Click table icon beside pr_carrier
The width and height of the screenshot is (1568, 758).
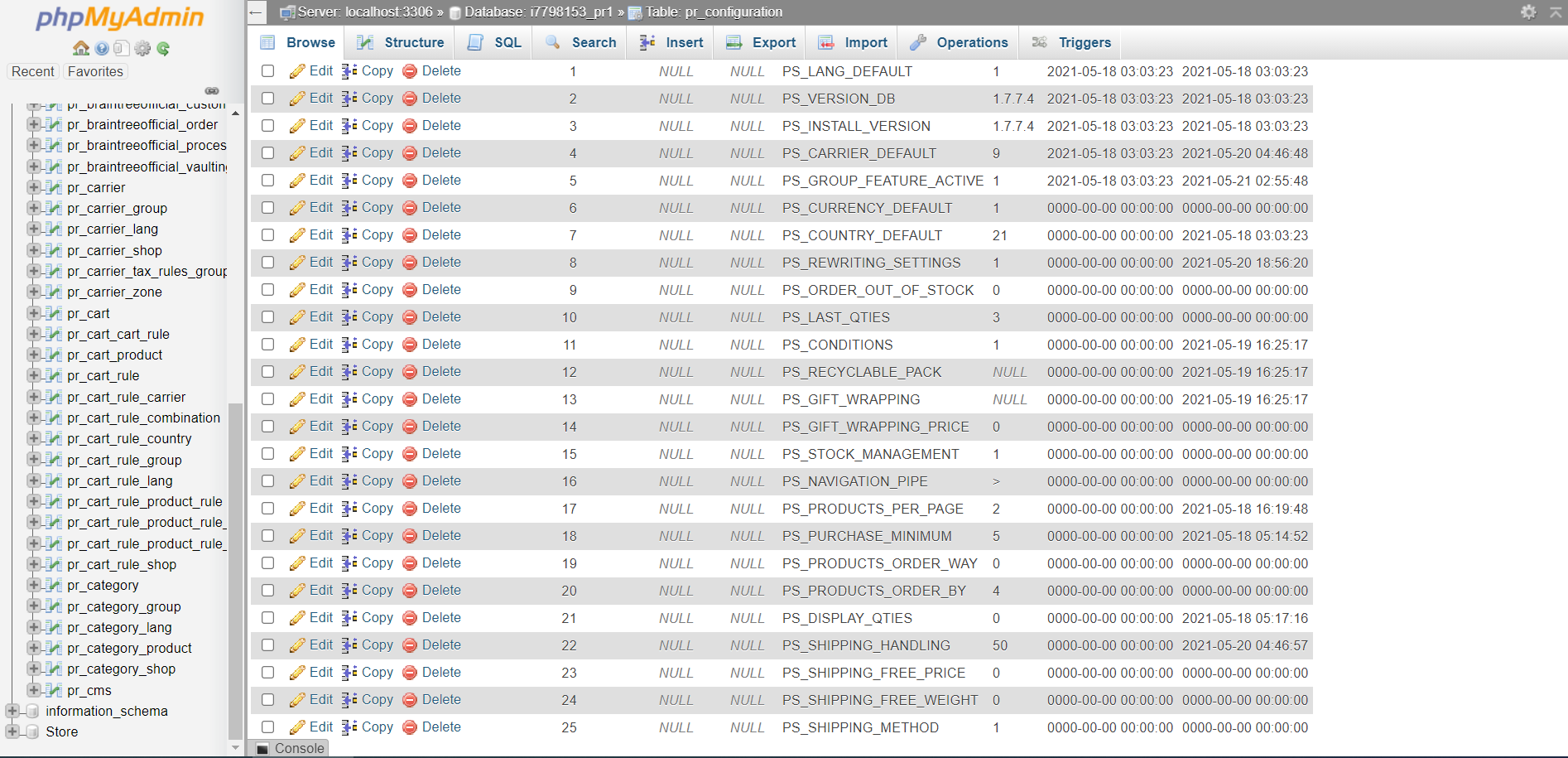pos(54,187)
